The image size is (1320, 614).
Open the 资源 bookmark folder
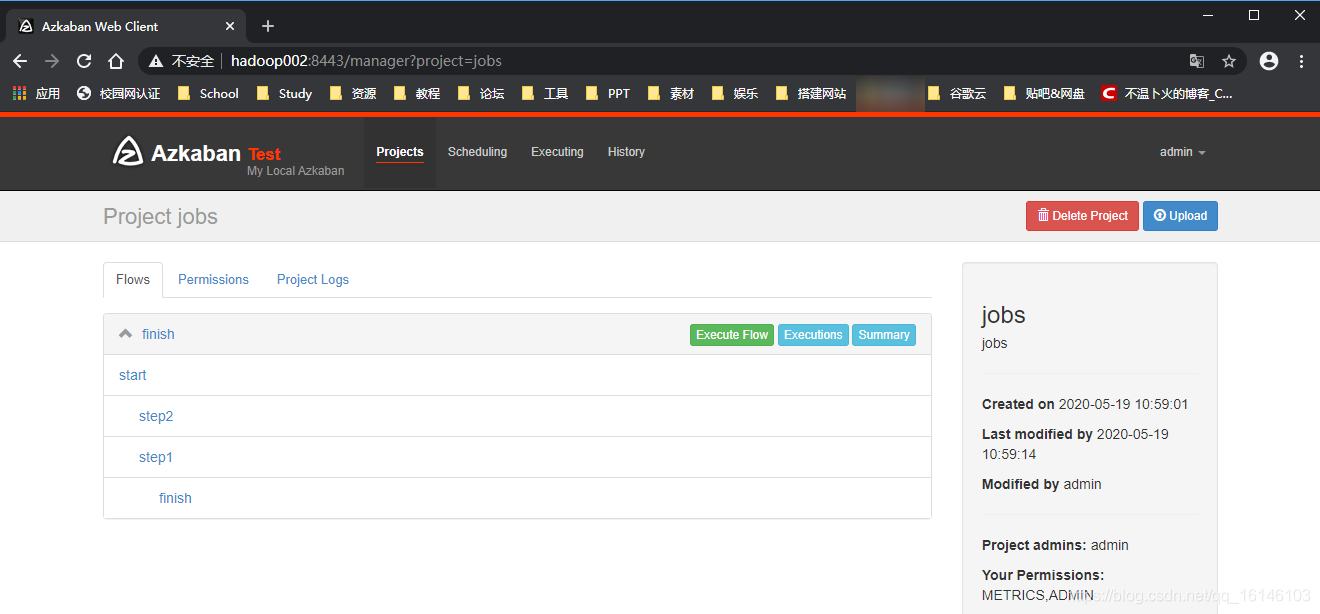[x=353, y=93]
